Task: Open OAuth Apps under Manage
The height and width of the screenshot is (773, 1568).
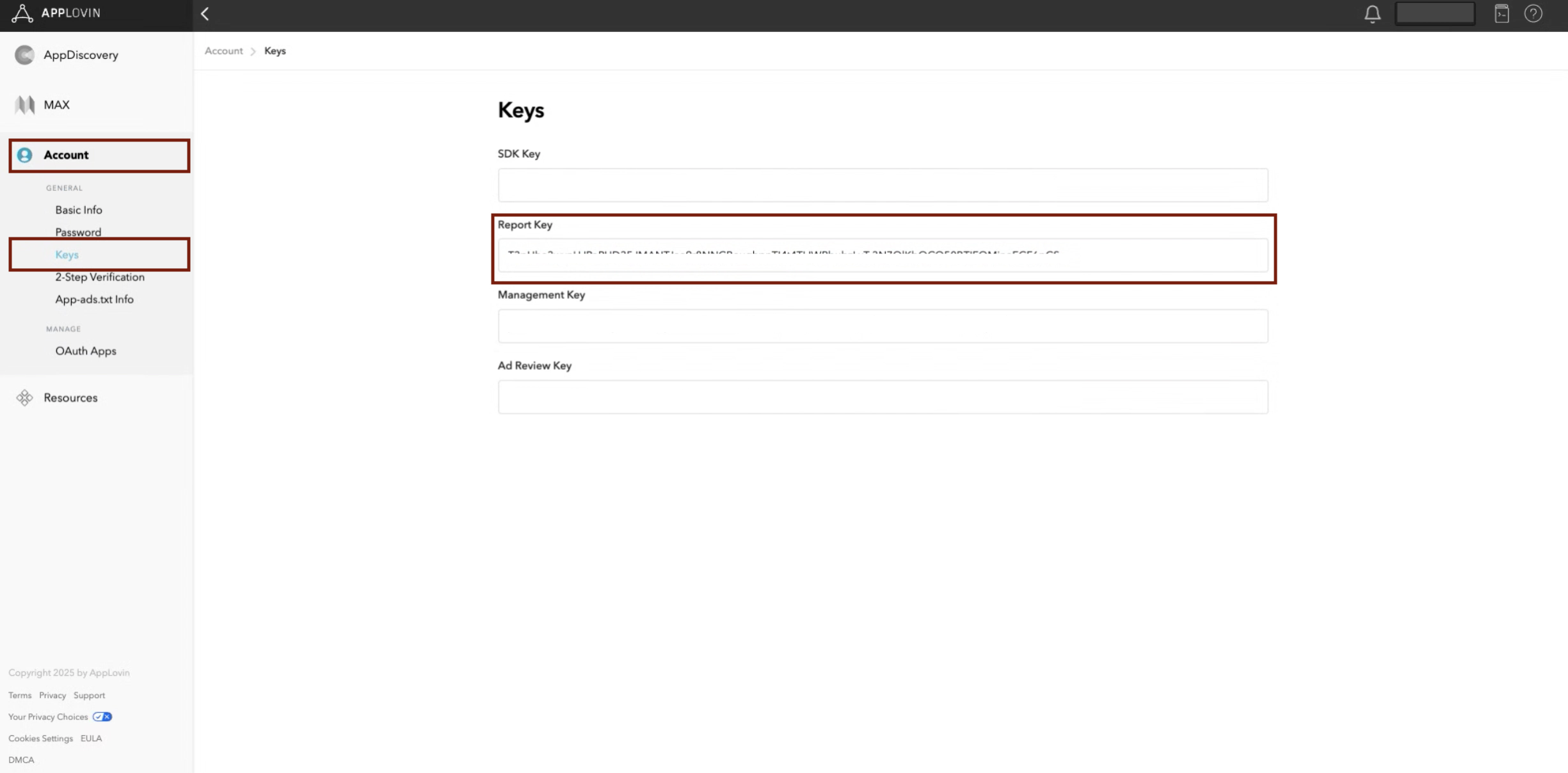Action: pos(85,351)
